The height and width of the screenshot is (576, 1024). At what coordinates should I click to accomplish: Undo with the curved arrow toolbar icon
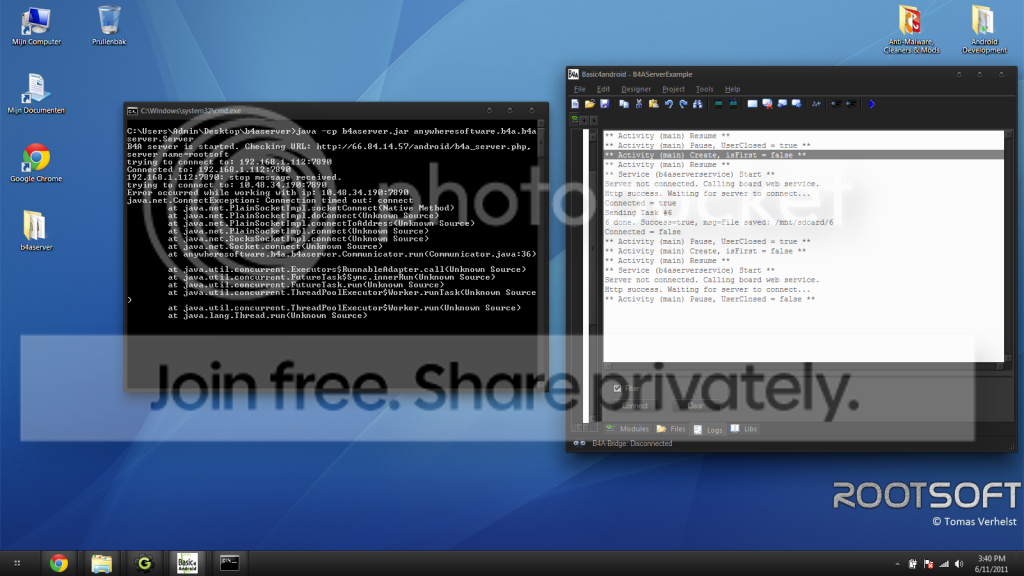[x=669, y=104]
